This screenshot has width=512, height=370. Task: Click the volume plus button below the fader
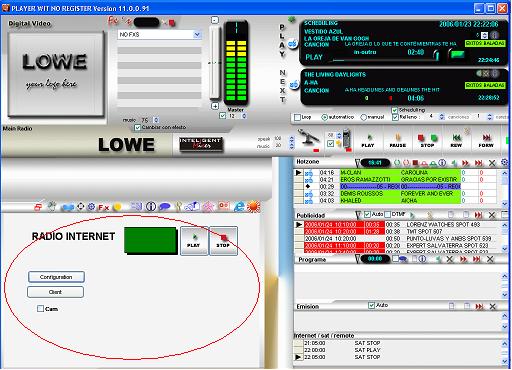tap(215, 106)
